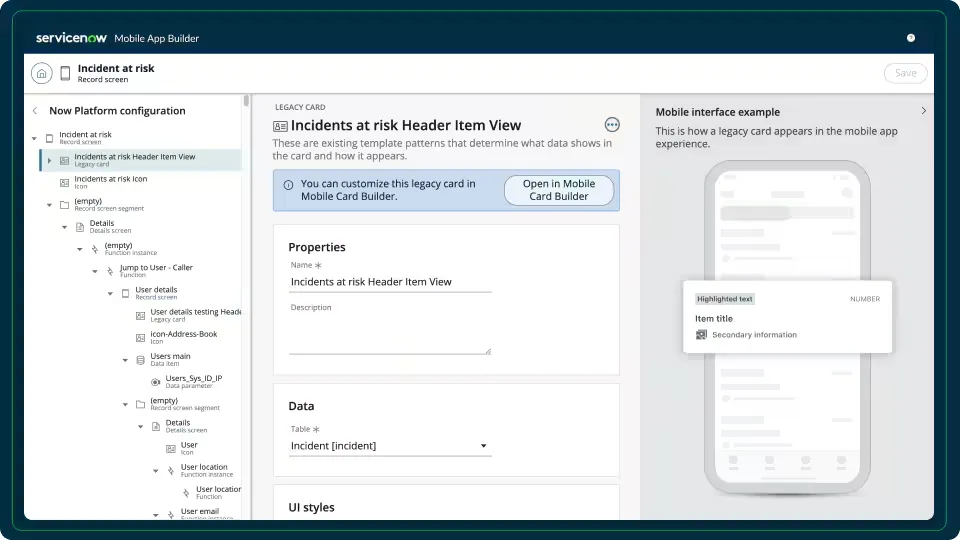The image size is (960, 540).
Task: Collapse the Now Platform configuration panel
Action: tap(35, 111)
